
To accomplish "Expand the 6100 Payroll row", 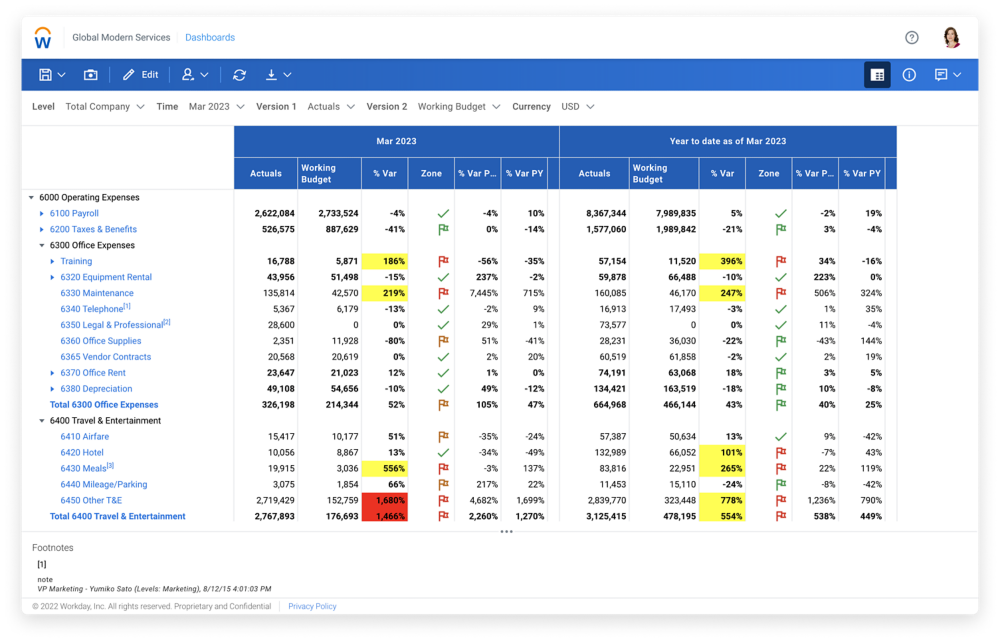I will 42,214.
